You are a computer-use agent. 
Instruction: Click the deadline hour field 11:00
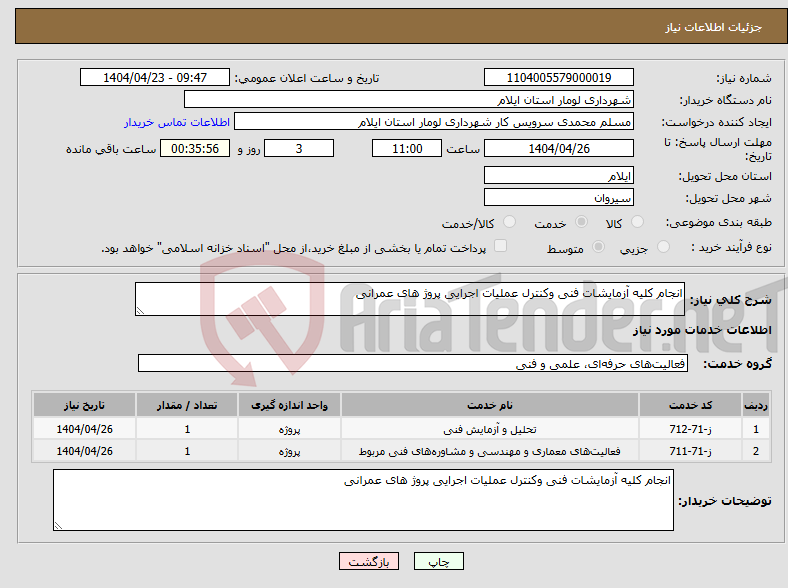407,148
